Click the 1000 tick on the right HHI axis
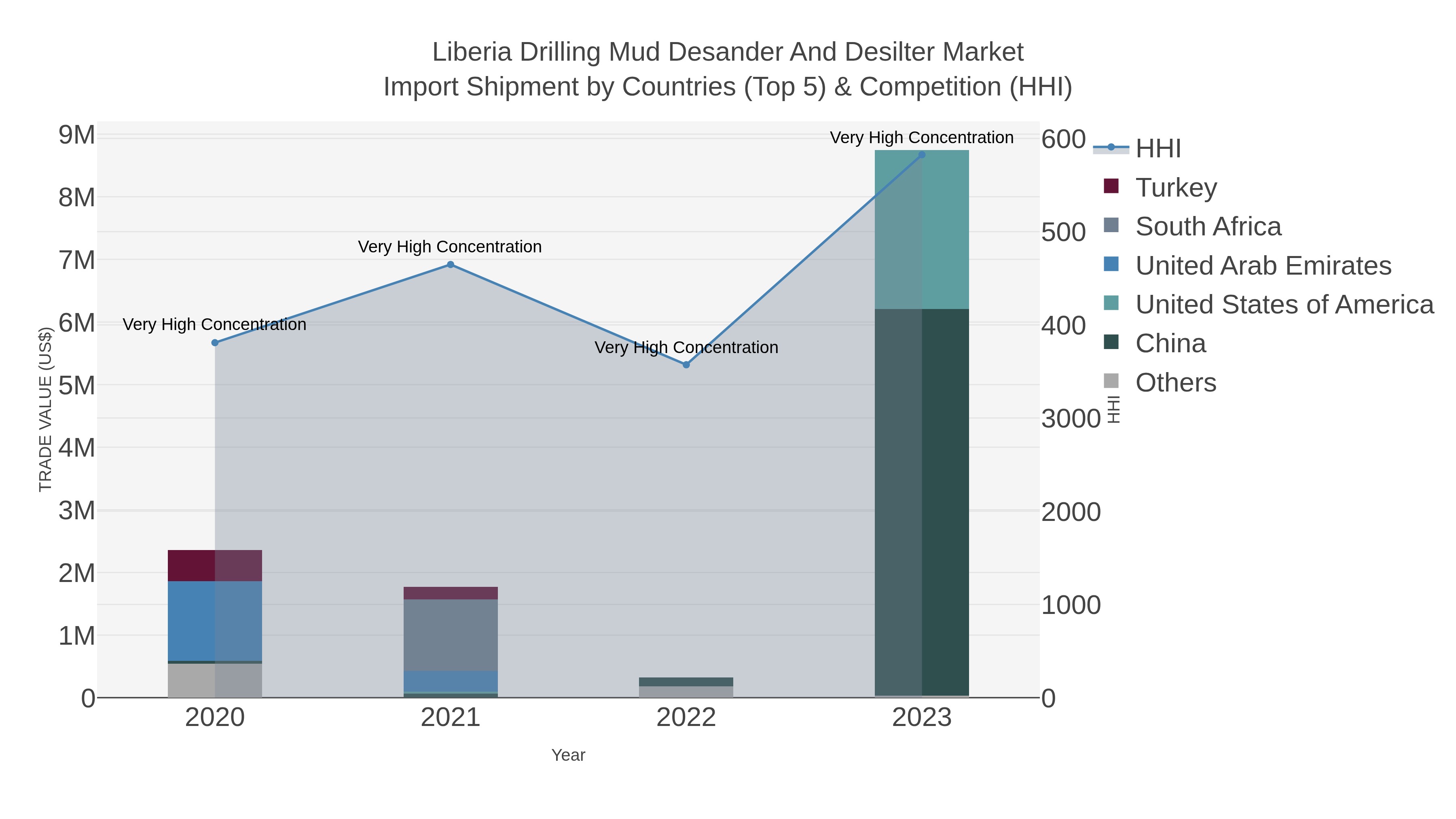Screen dimensions: 1456x819 [x=1071, y=605]
